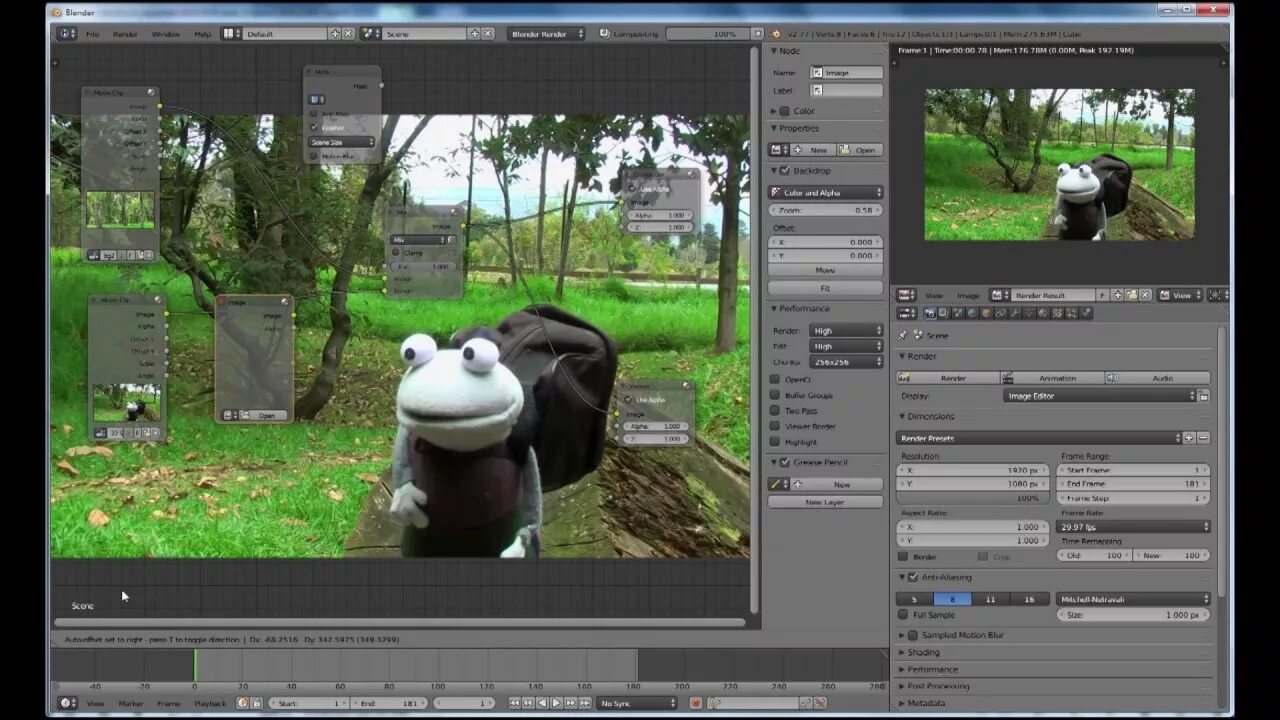Open the Blender Render engine dropdown
Screen dimensions: 1280x720
(x=548, y=34)
